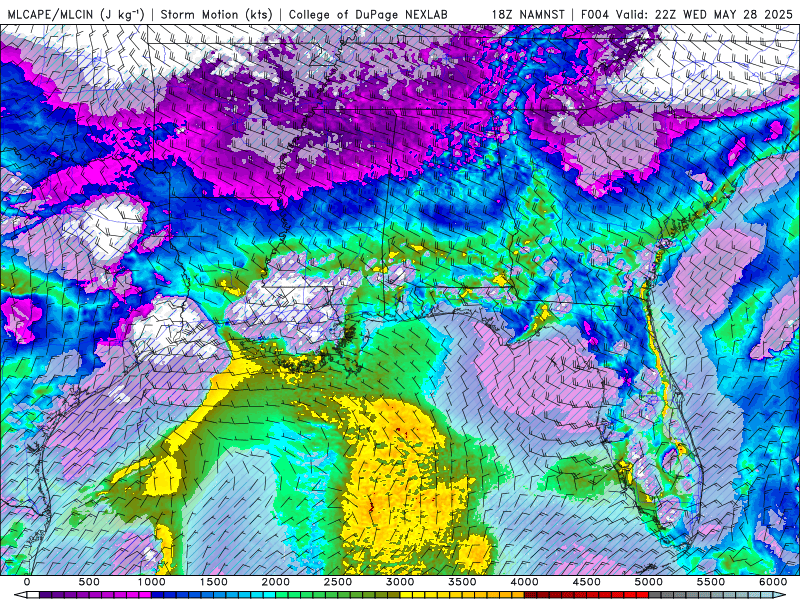Image resolution: width=800 pixels, height=600 pixels.
Task: Click the gray swatch just above 5000
Action: (x=655, y=595)
